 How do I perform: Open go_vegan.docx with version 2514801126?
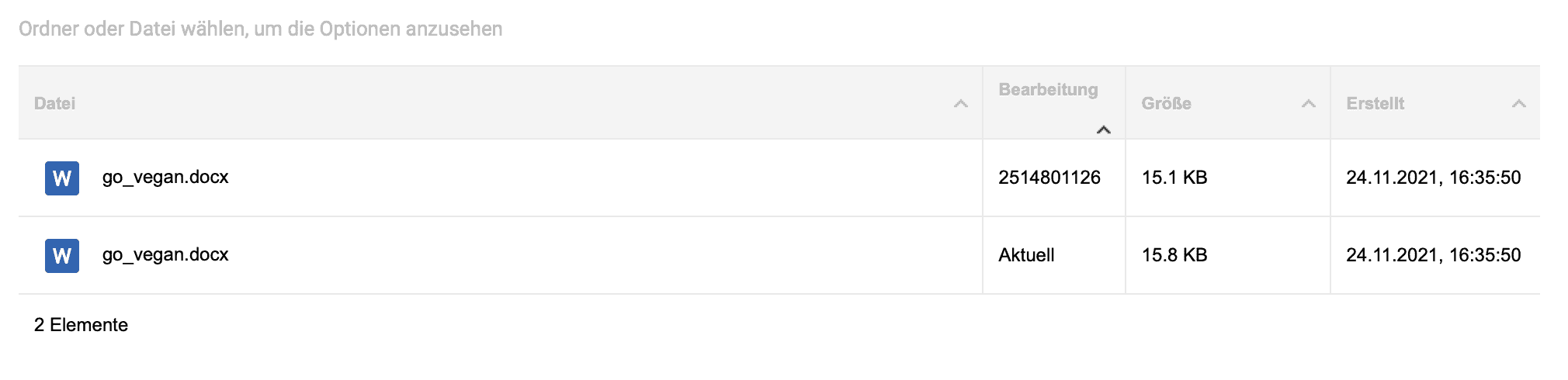coord(165,178)
